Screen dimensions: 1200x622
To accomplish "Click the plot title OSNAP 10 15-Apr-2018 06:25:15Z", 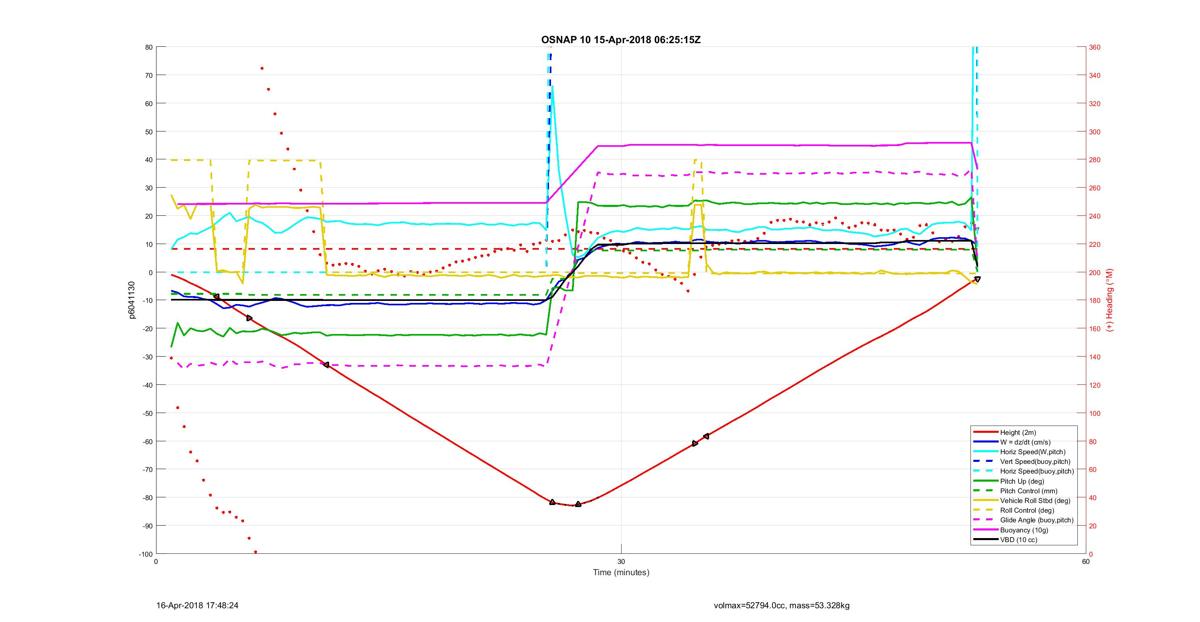I will pyautogui.click(x=621, y=39).
